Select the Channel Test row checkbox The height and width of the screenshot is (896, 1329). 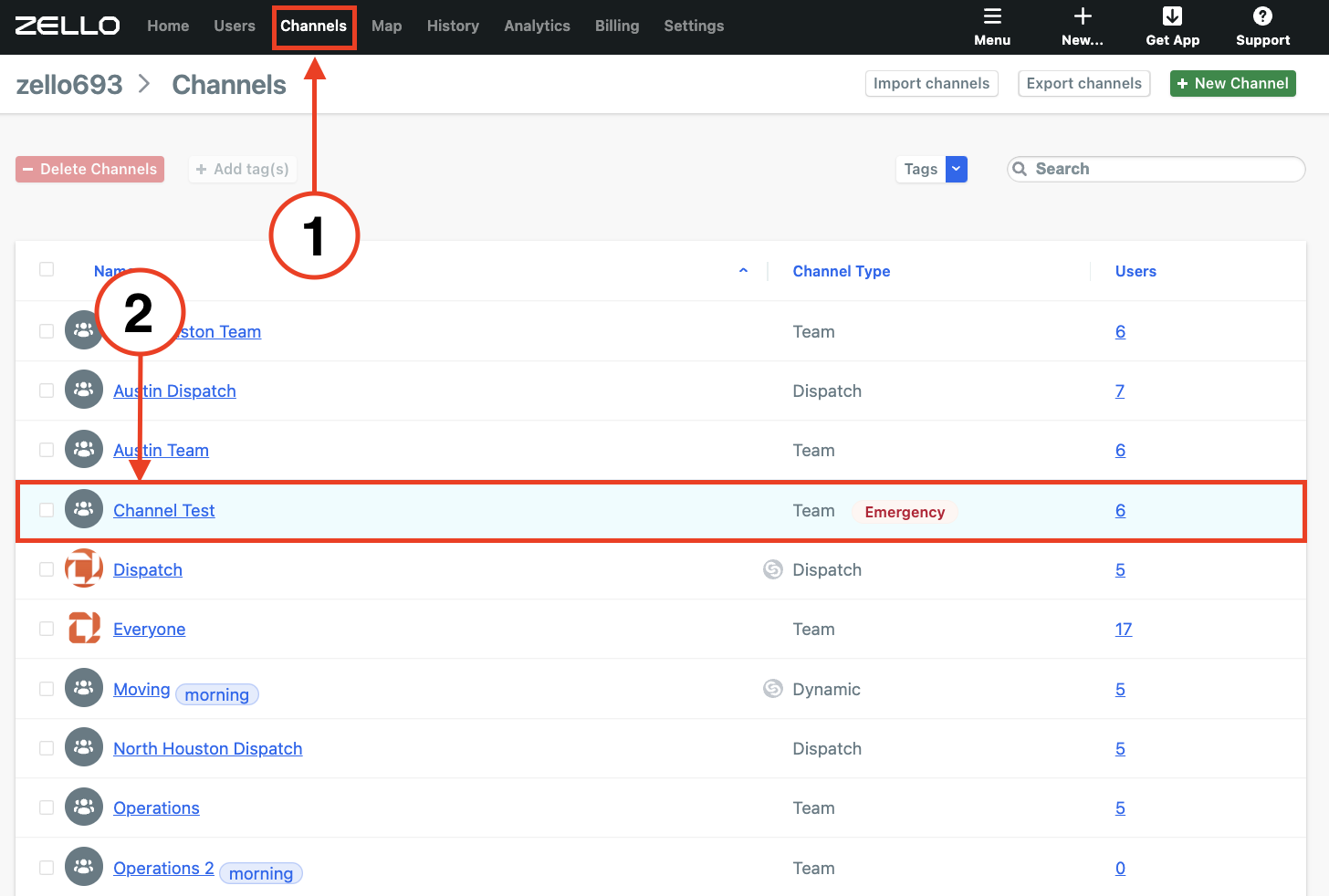click(x=47, y=510)
